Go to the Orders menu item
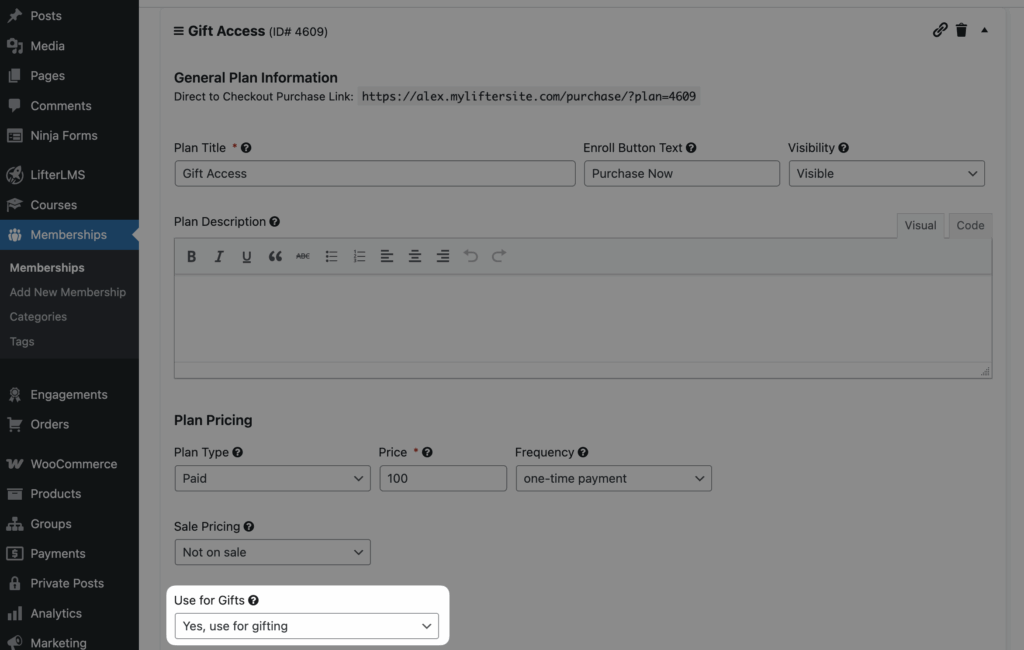This screenshot has width=1024, height=650. [x=50, y=424]
